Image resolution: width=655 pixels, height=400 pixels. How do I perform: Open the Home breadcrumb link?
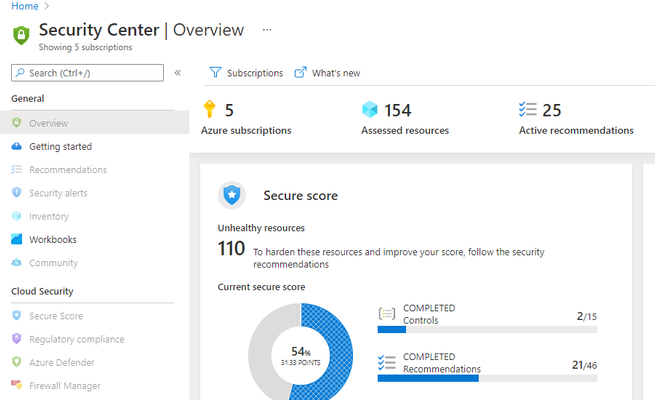25,6
